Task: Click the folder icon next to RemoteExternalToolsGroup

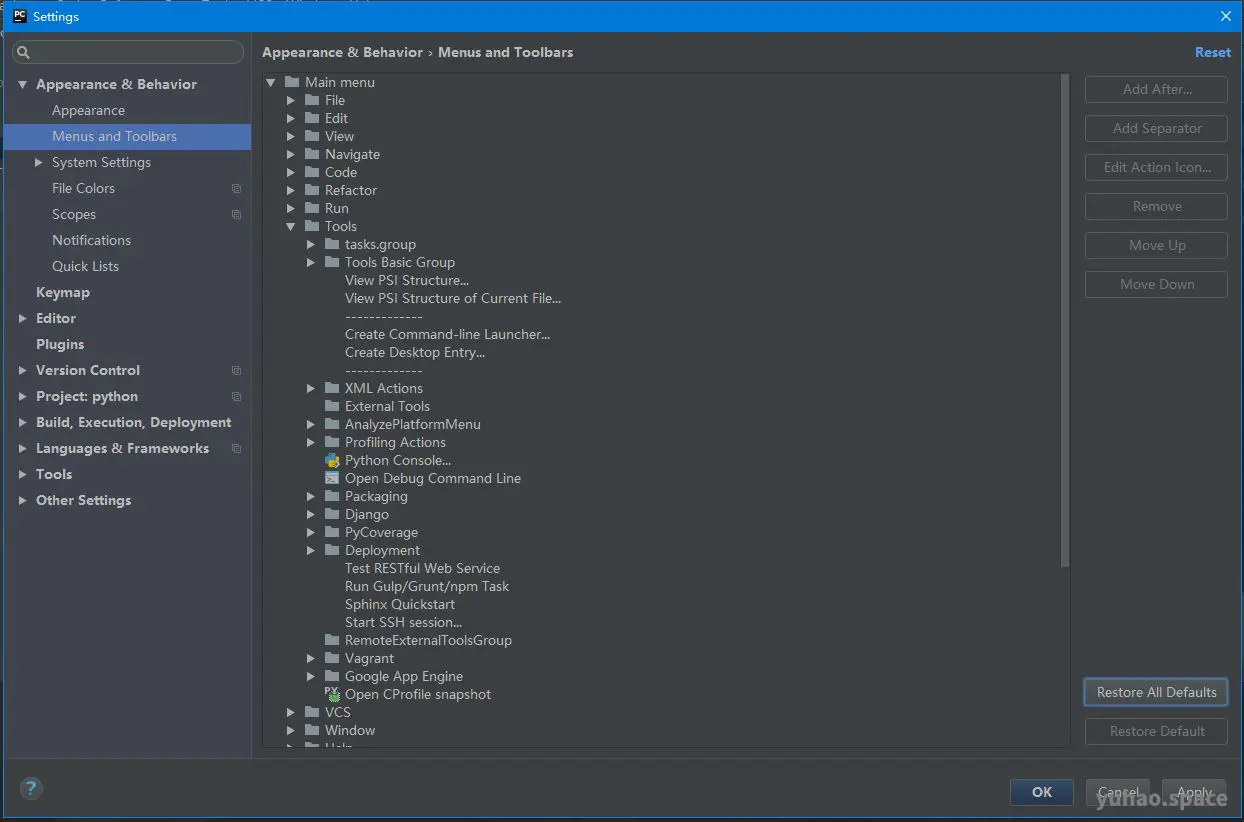Action: [332, 640]
